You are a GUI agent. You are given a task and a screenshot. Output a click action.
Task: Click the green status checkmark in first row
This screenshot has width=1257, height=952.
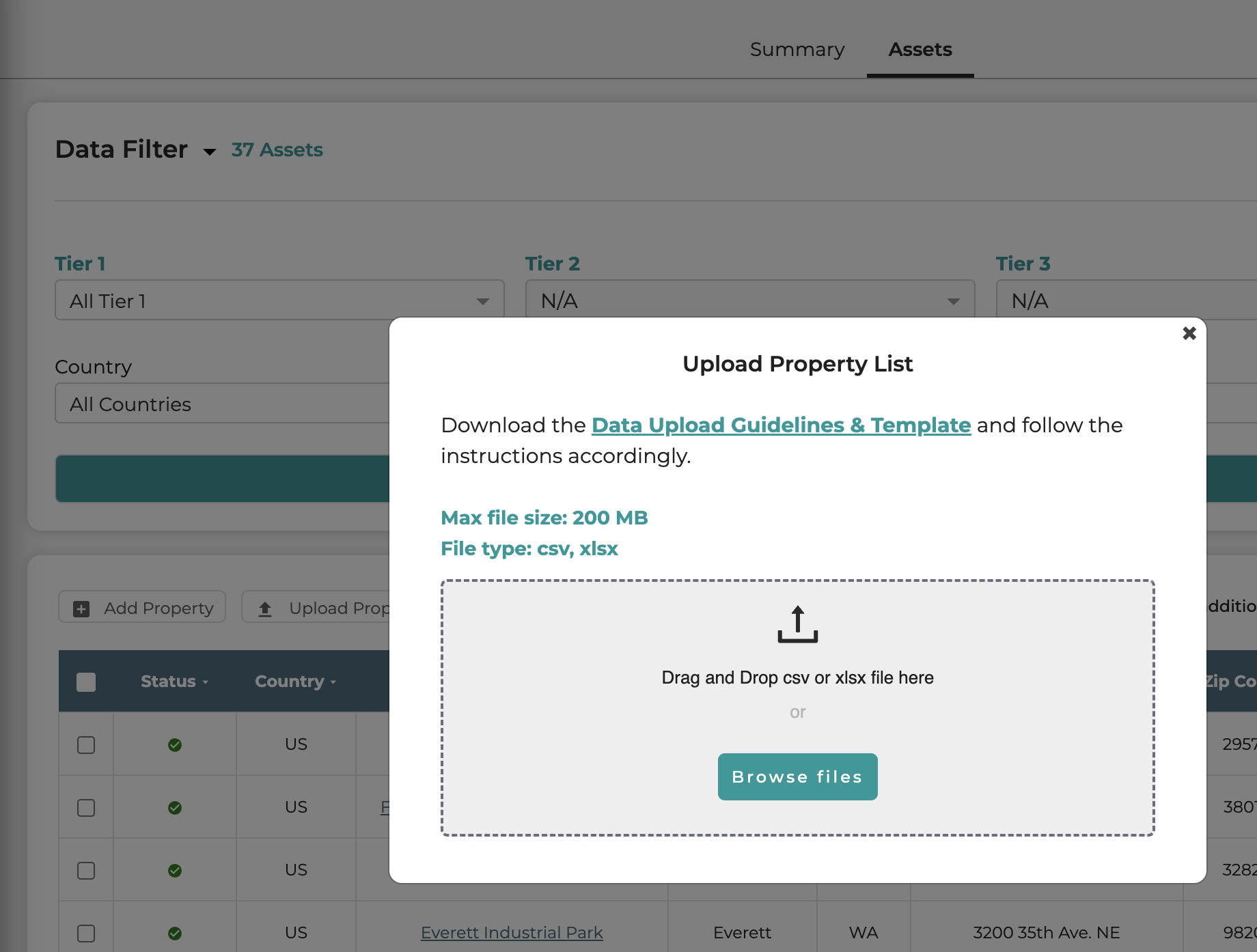[x=175, y=744]
